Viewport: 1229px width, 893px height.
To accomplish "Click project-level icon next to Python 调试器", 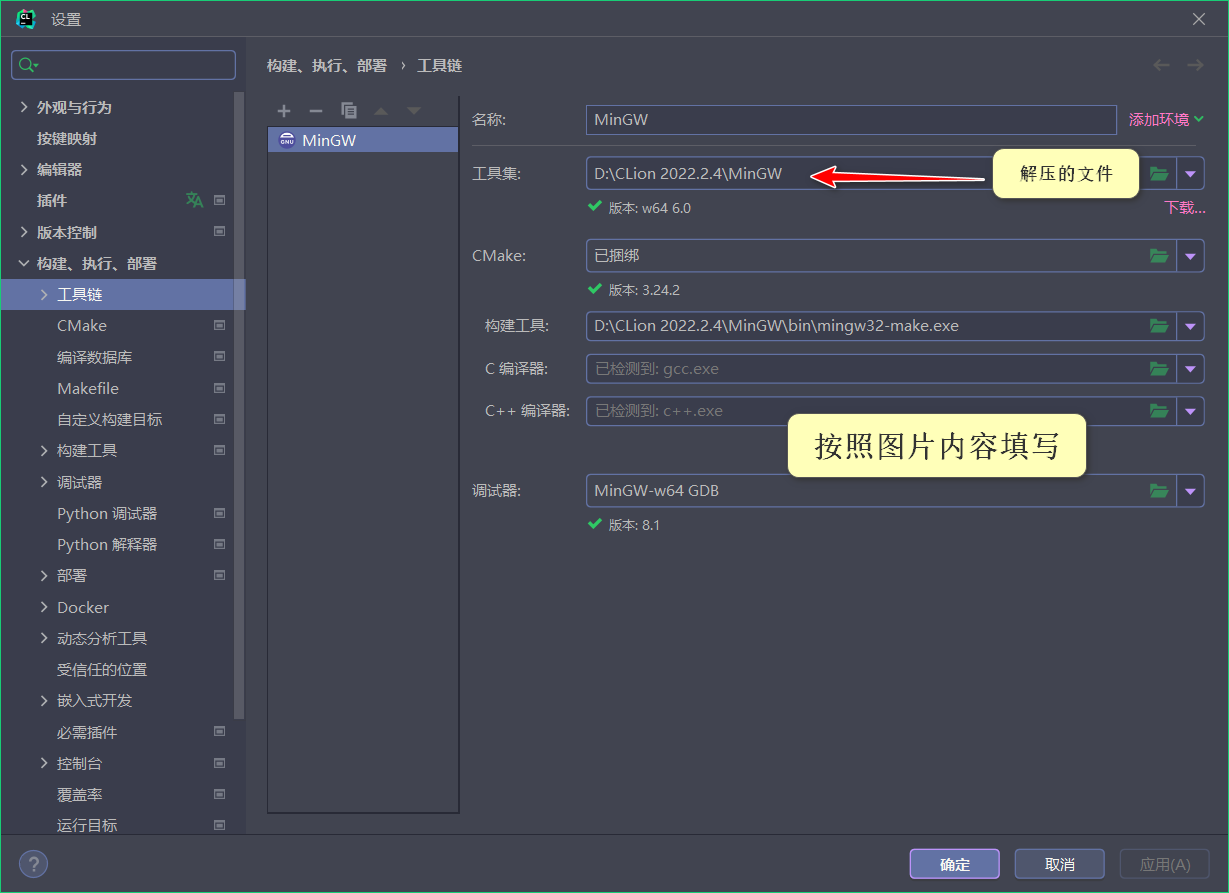I will click(220, 513).
